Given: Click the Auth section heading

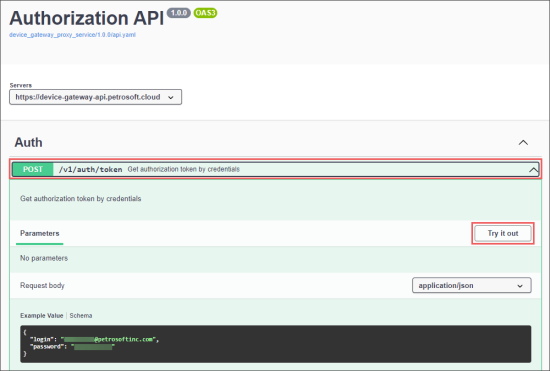Looking at the screenshot, I should tap(28, 142).
